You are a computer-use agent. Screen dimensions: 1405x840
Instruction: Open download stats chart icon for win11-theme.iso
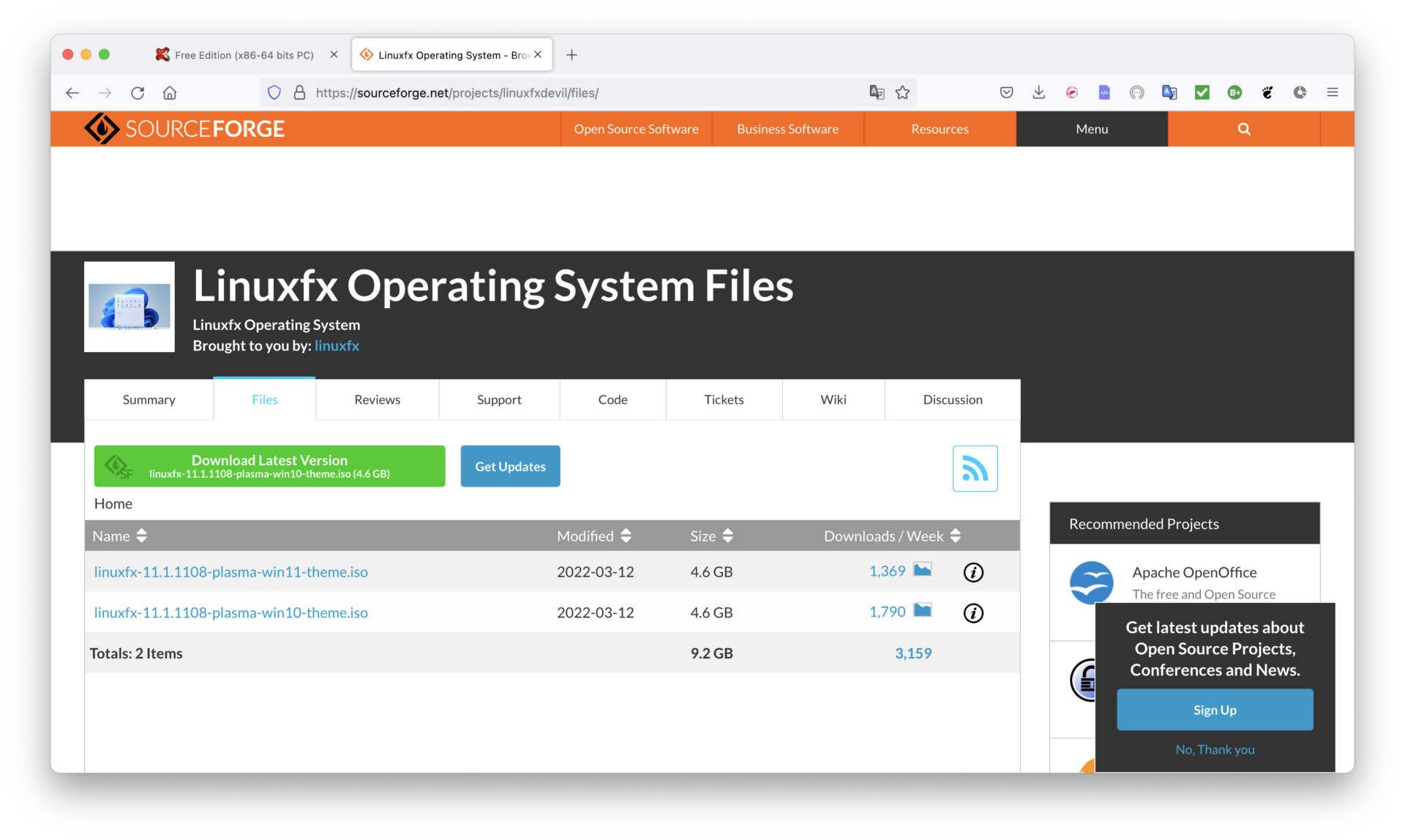point(922,570)
